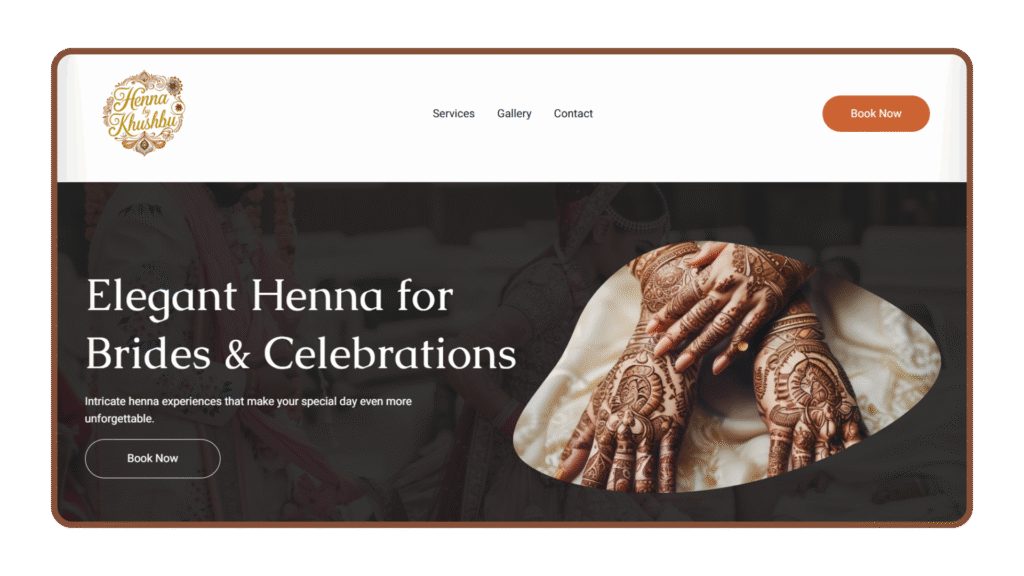Click the word Brides in headline
The height and width of the screenshot is (576, 1024).
point(148,354)
